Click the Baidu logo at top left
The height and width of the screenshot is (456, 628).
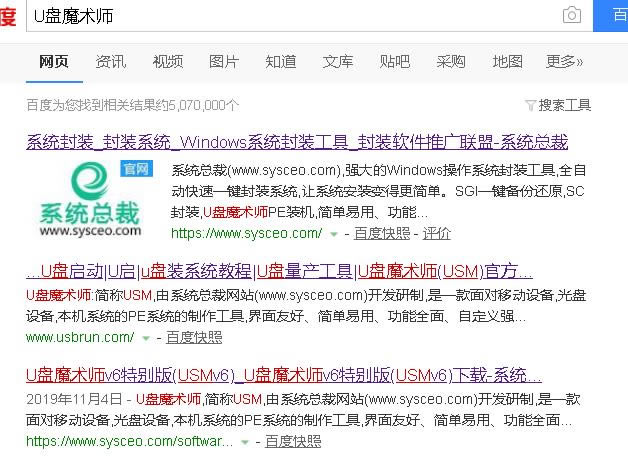8,14
